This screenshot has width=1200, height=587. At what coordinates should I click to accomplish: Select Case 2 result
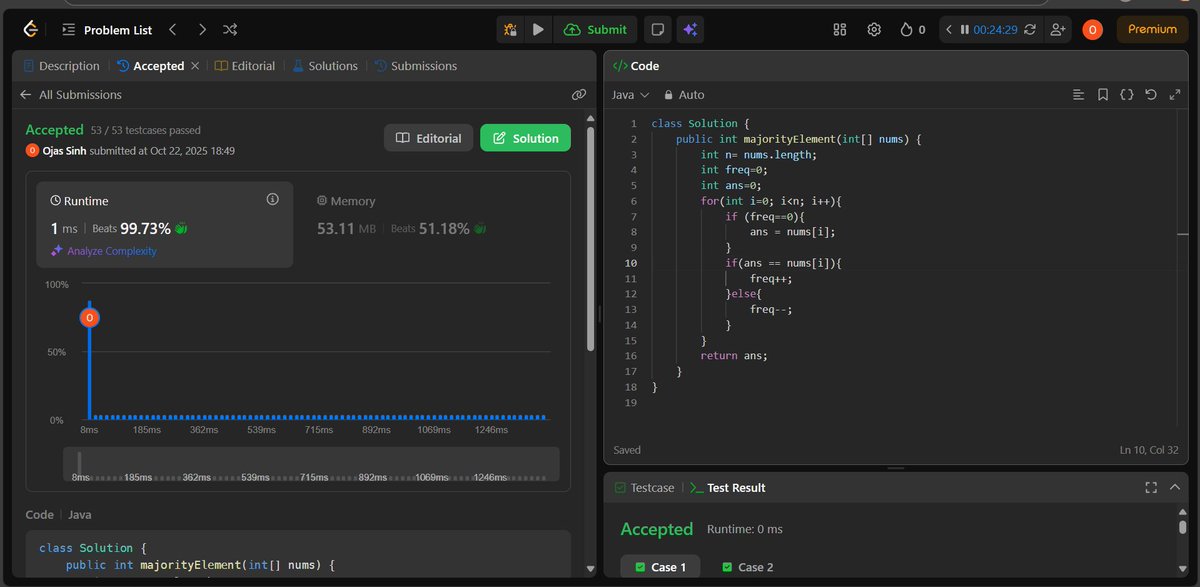click(x=747, y=567)
